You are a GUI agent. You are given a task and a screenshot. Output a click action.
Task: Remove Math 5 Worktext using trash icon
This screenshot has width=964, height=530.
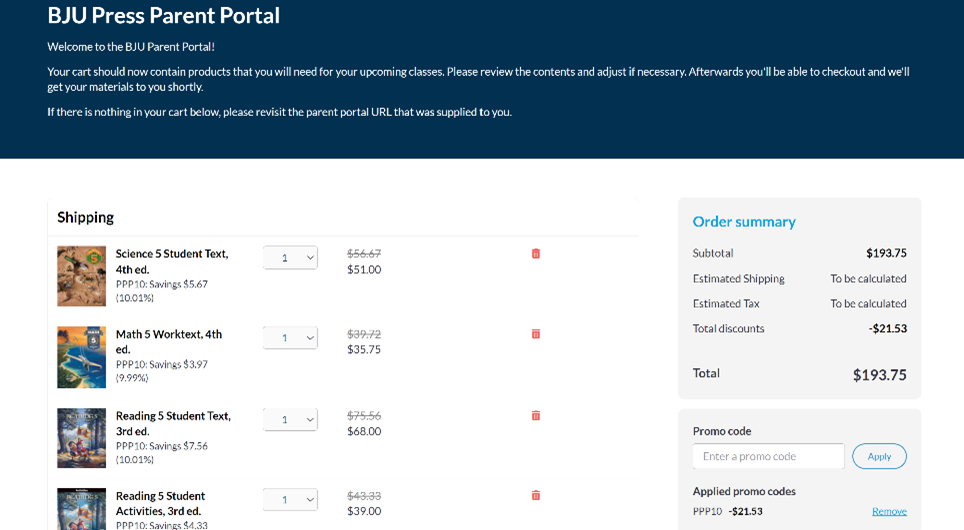point(535,334)
